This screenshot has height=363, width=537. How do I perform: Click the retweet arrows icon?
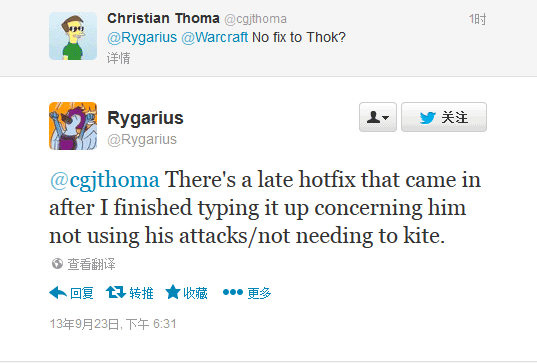pyautogui.click(x=116, y=292)
